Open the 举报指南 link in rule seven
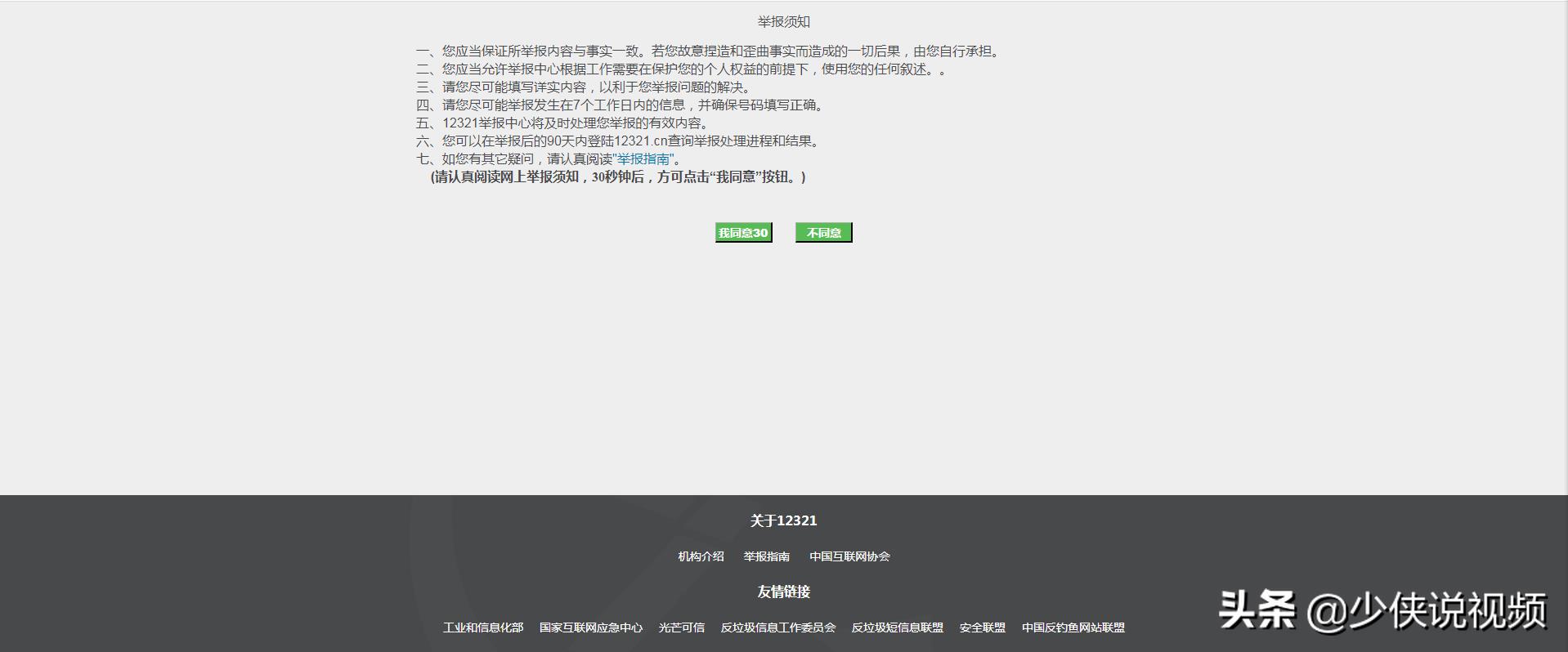 (643, 159)
